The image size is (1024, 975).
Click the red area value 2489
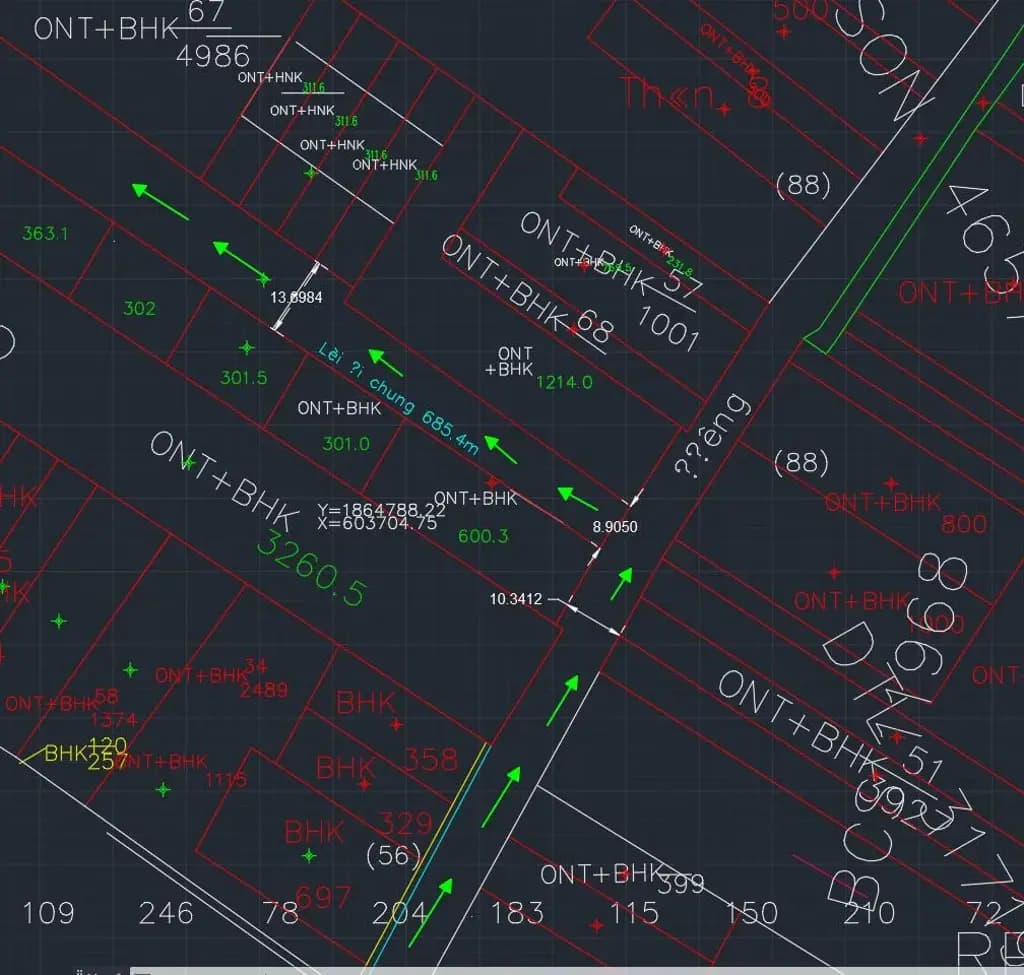pos(264,690)
